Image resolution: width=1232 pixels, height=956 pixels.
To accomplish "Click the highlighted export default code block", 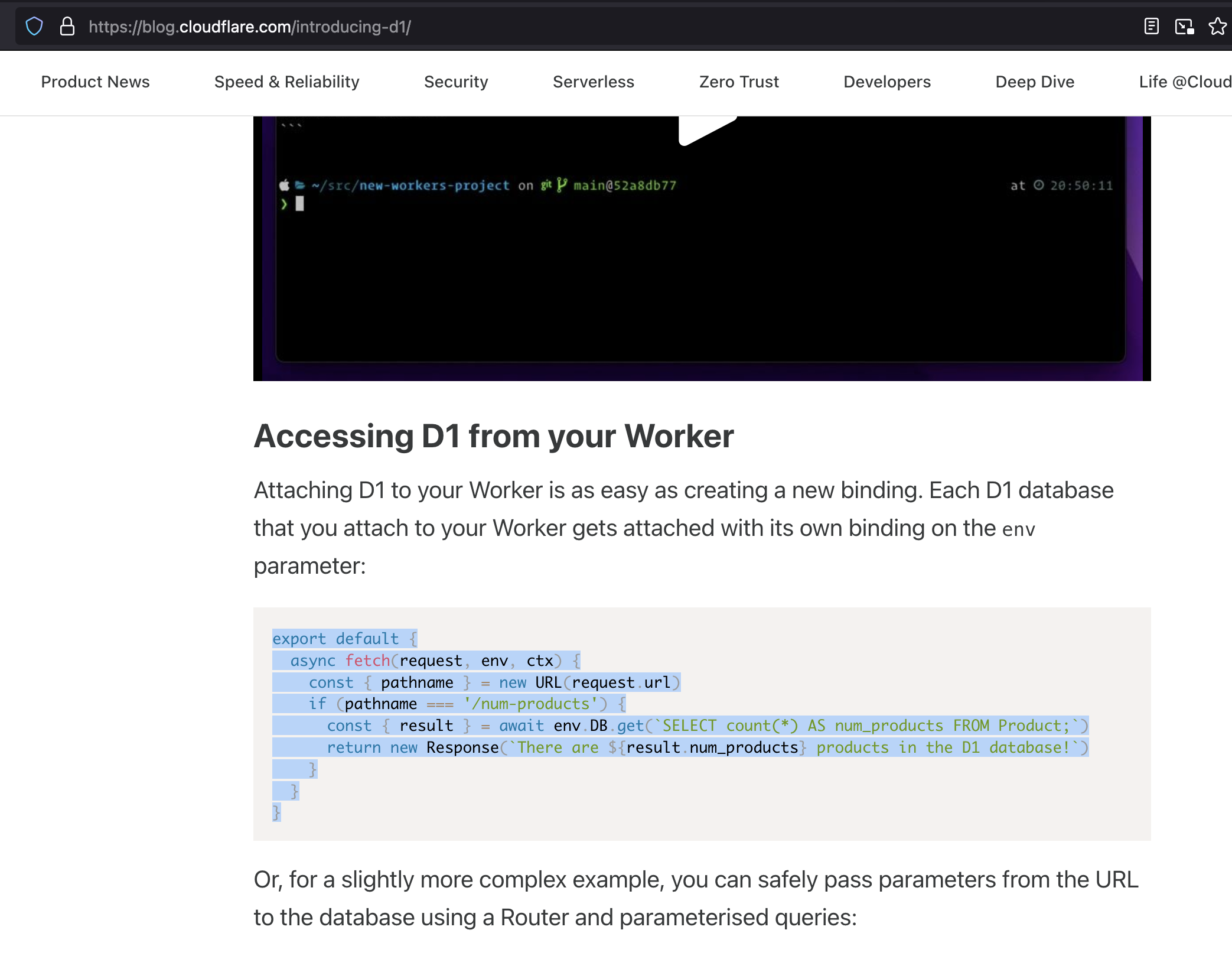I will click(x=344, y=639).
